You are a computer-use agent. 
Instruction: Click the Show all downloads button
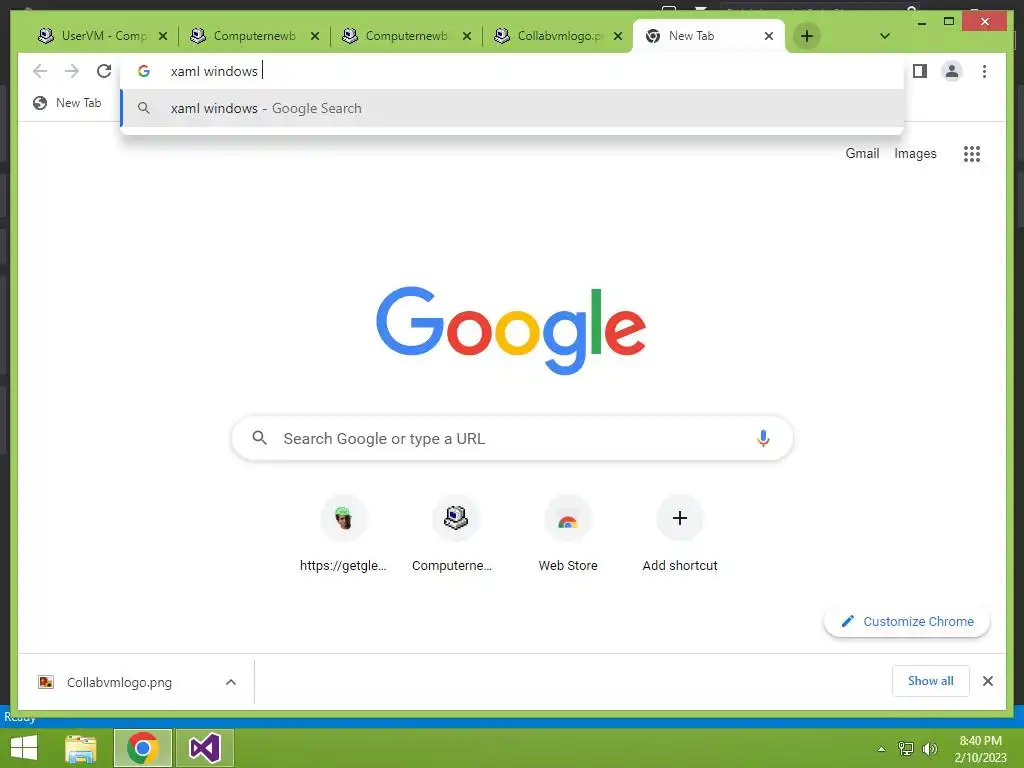click(930, 681)
